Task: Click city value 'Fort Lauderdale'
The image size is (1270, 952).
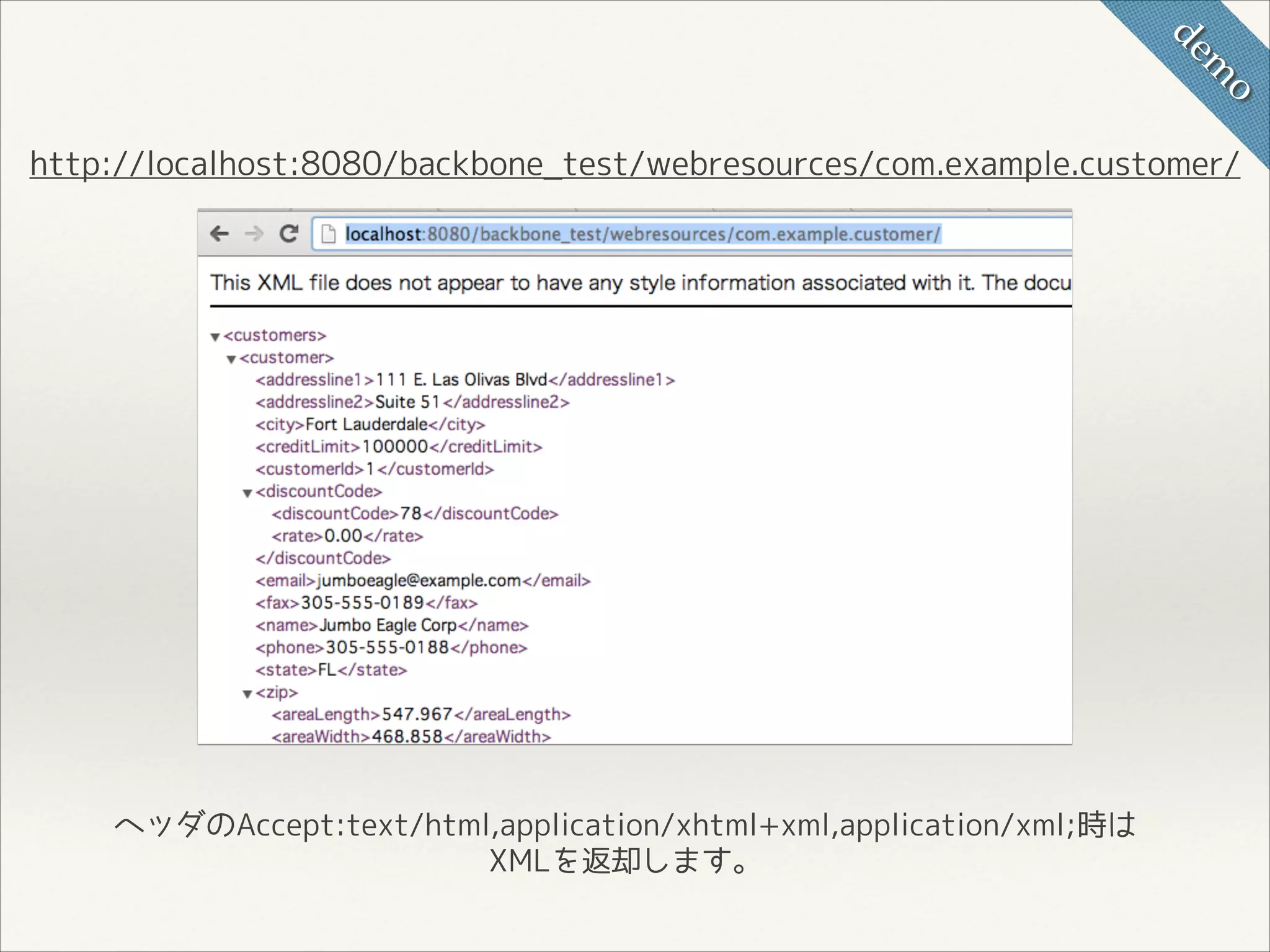Action: pos(366,424)
